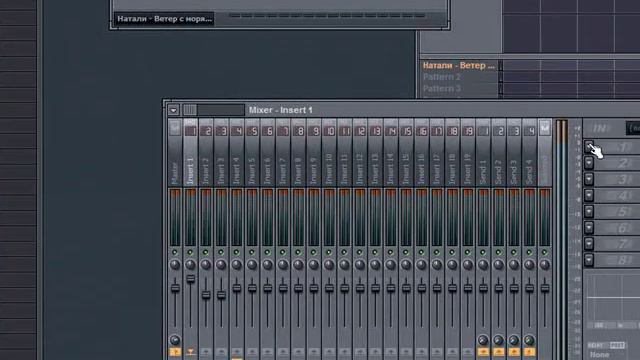Click the mixer EQ graph area
This screenshot has width=640, height=360.
coord(613,298)
